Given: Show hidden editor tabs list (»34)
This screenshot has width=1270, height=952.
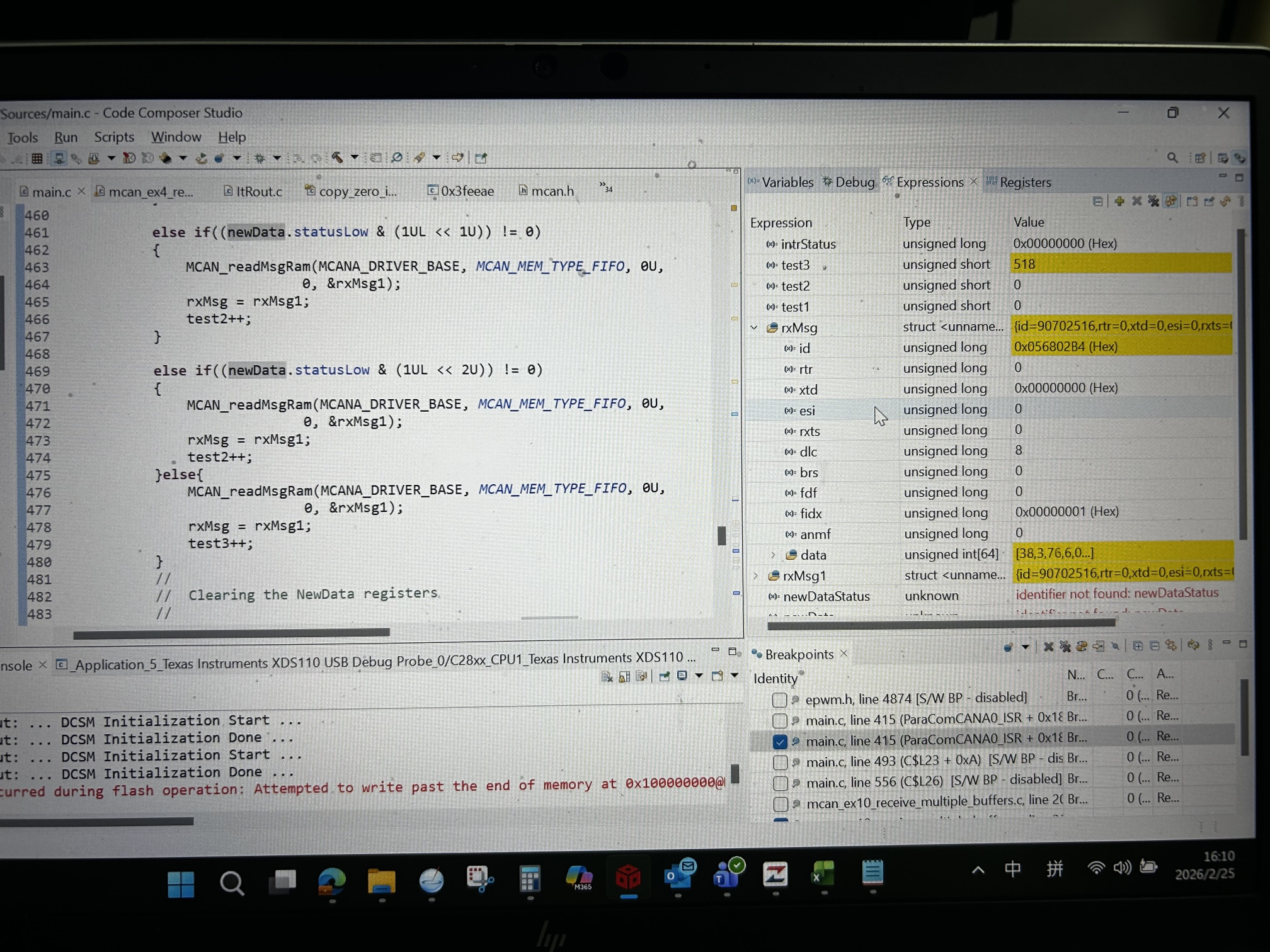Looking at the screenshot, I should (605, 188).
